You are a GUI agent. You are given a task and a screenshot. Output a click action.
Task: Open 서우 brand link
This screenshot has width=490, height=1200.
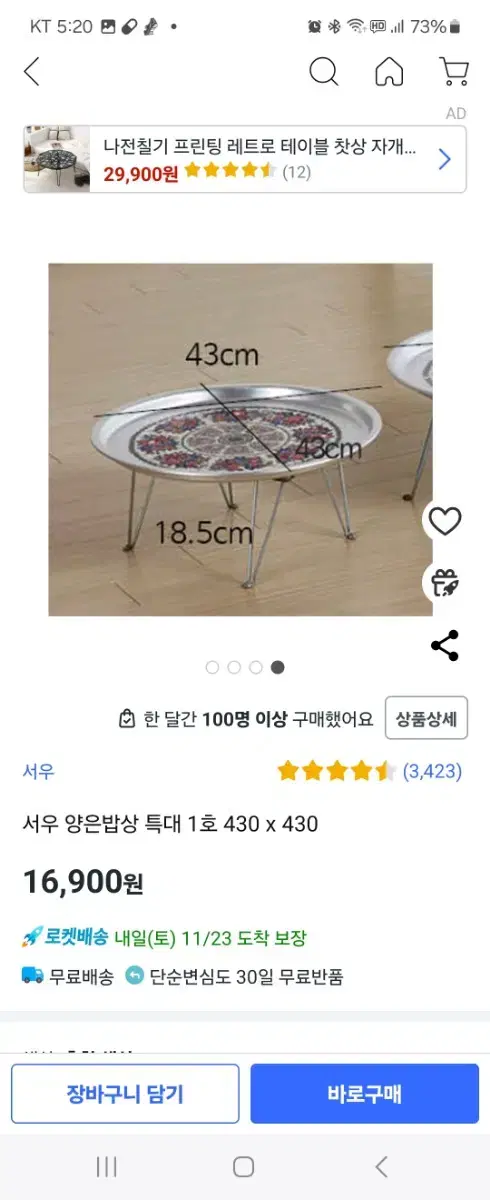(39, 771)
